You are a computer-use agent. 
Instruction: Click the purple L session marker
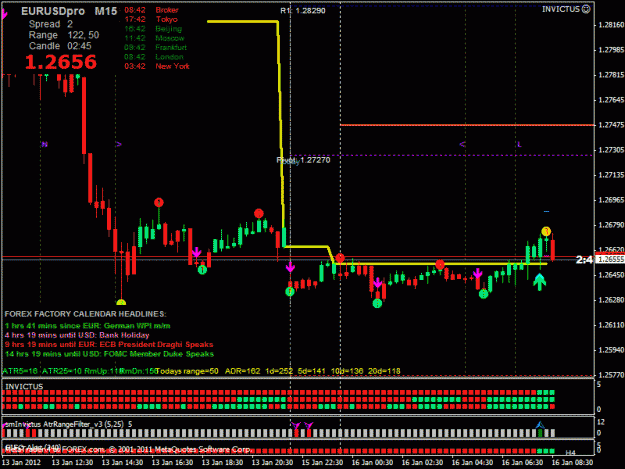click(519, 144)
